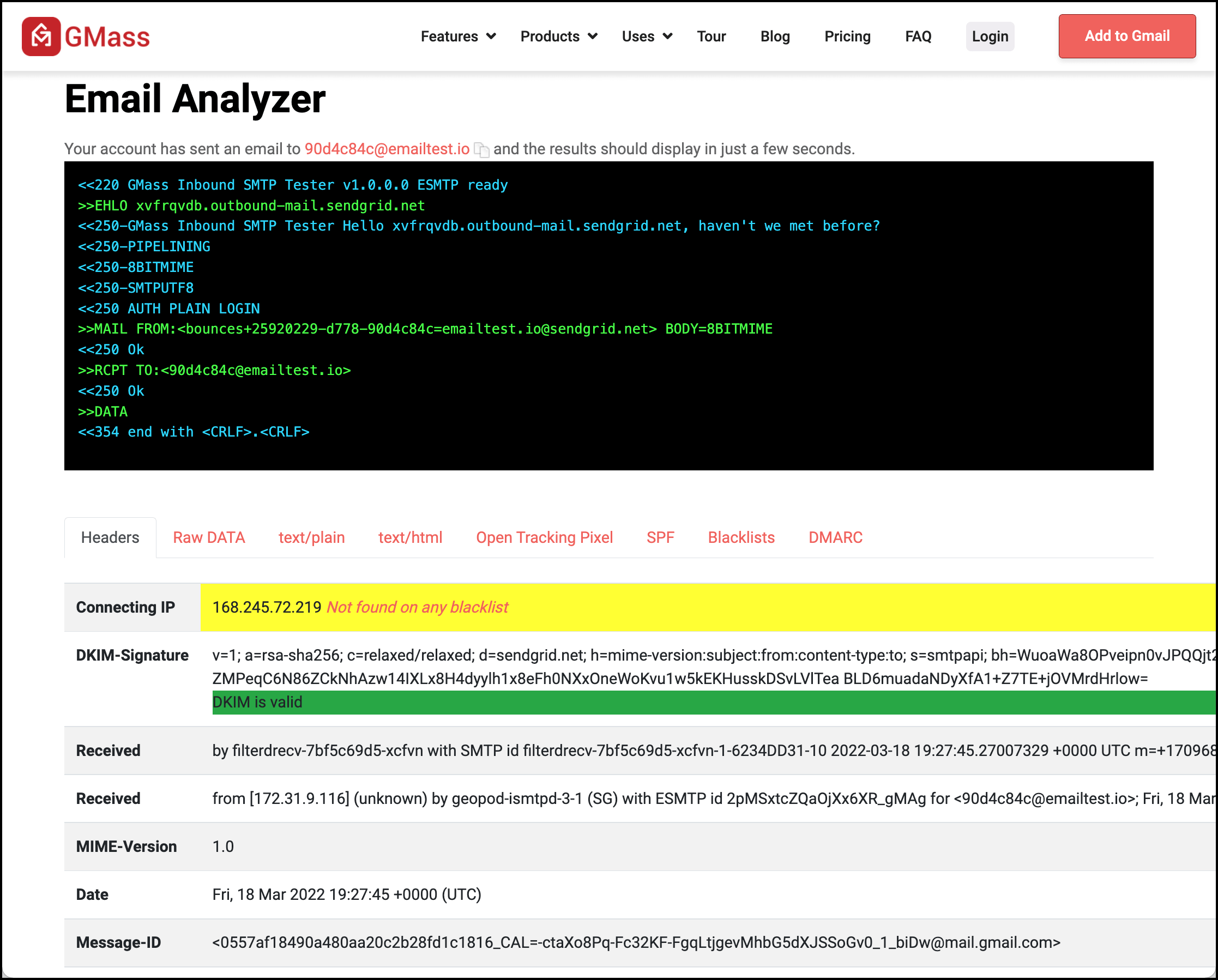Open the Blog page
Screen dimensions: 1218x980
pyautogui.click(x=775, y=36)
